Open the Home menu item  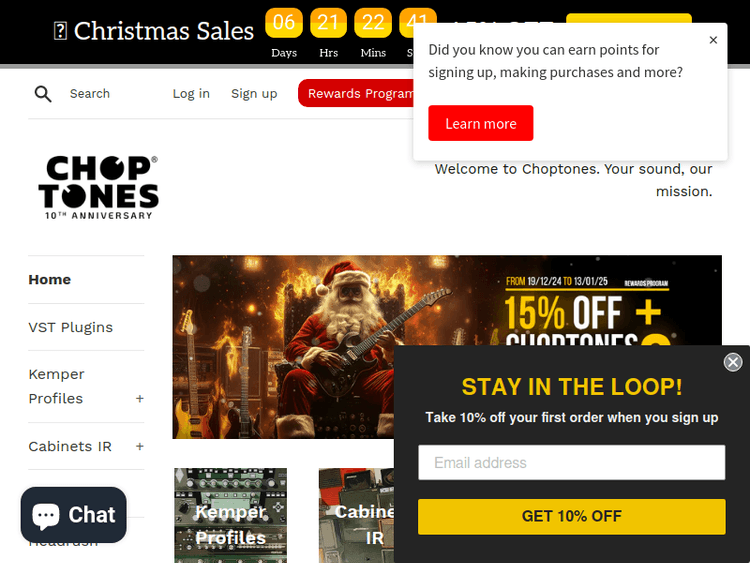tap(50, 279)
